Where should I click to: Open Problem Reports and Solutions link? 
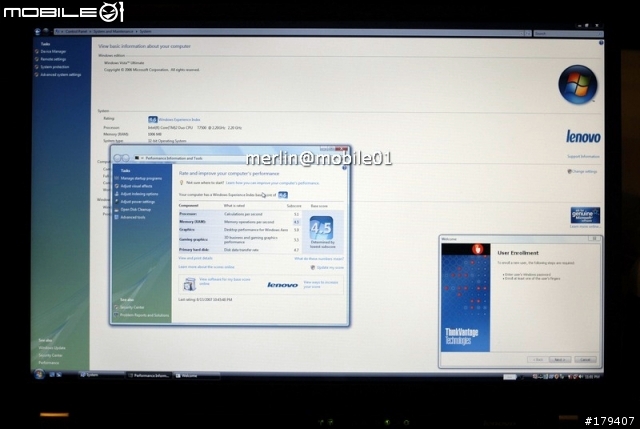coord(144,315)
